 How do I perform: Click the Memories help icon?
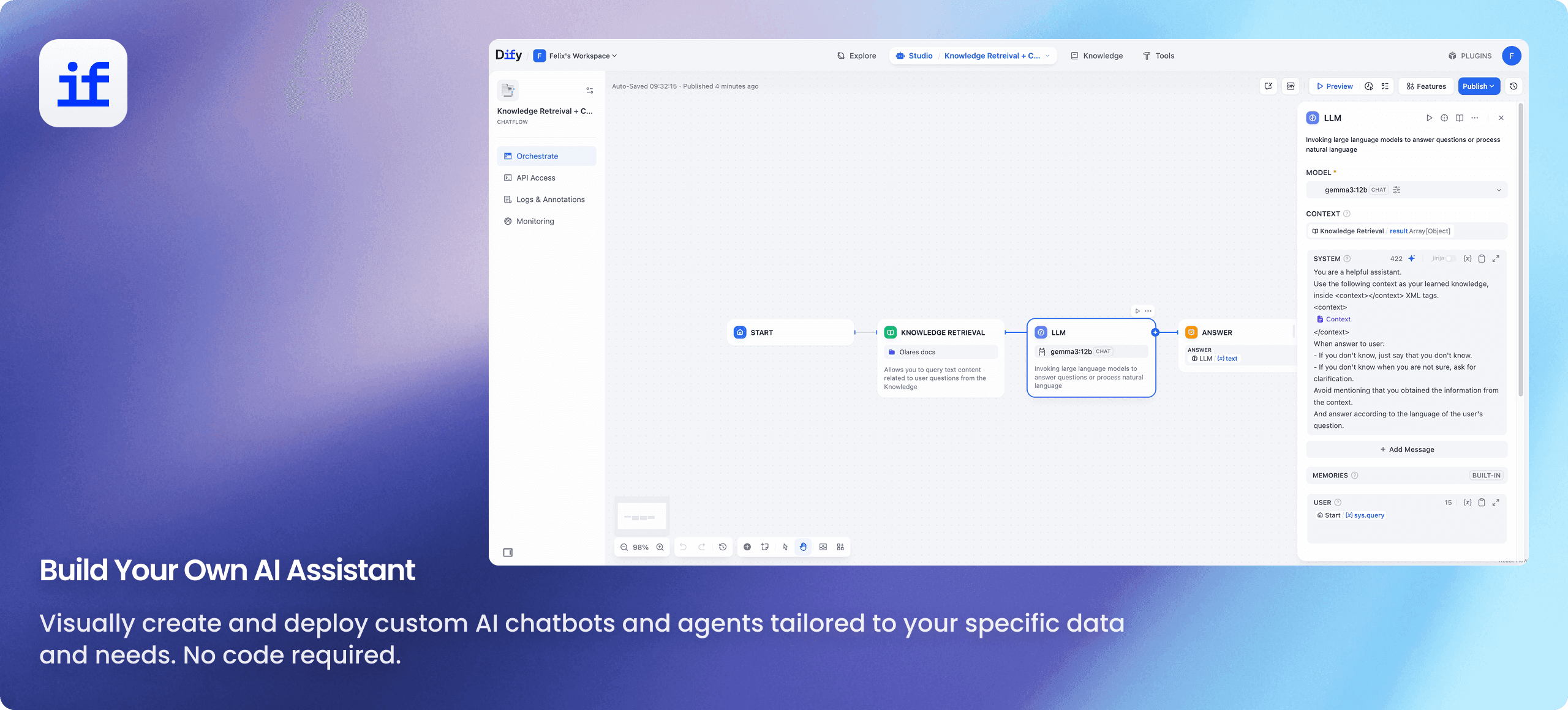(1354, 476)
